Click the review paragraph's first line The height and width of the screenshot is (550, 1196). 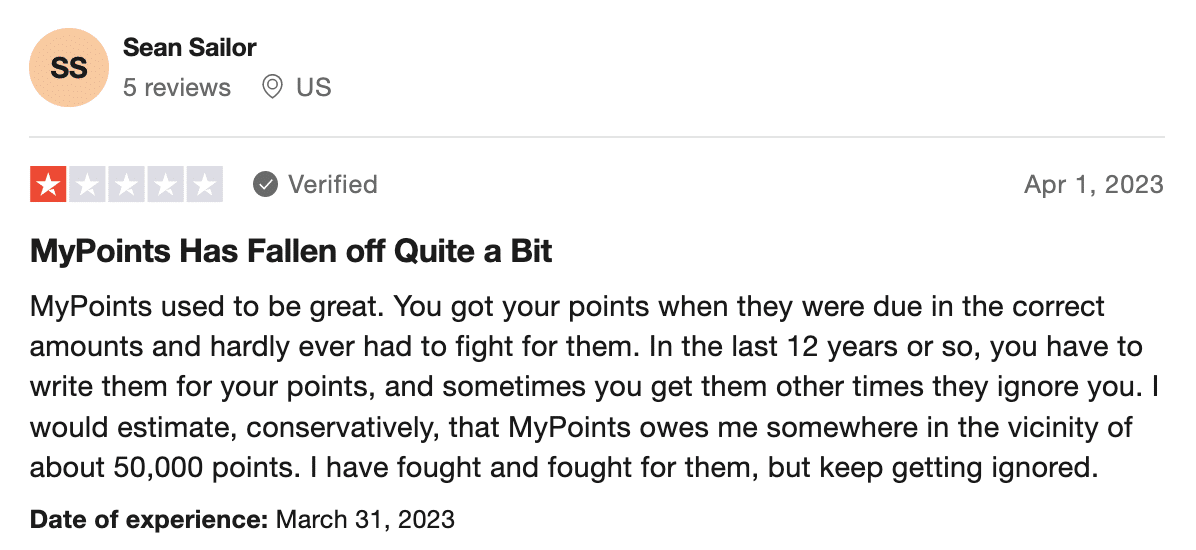coord(567,307)
